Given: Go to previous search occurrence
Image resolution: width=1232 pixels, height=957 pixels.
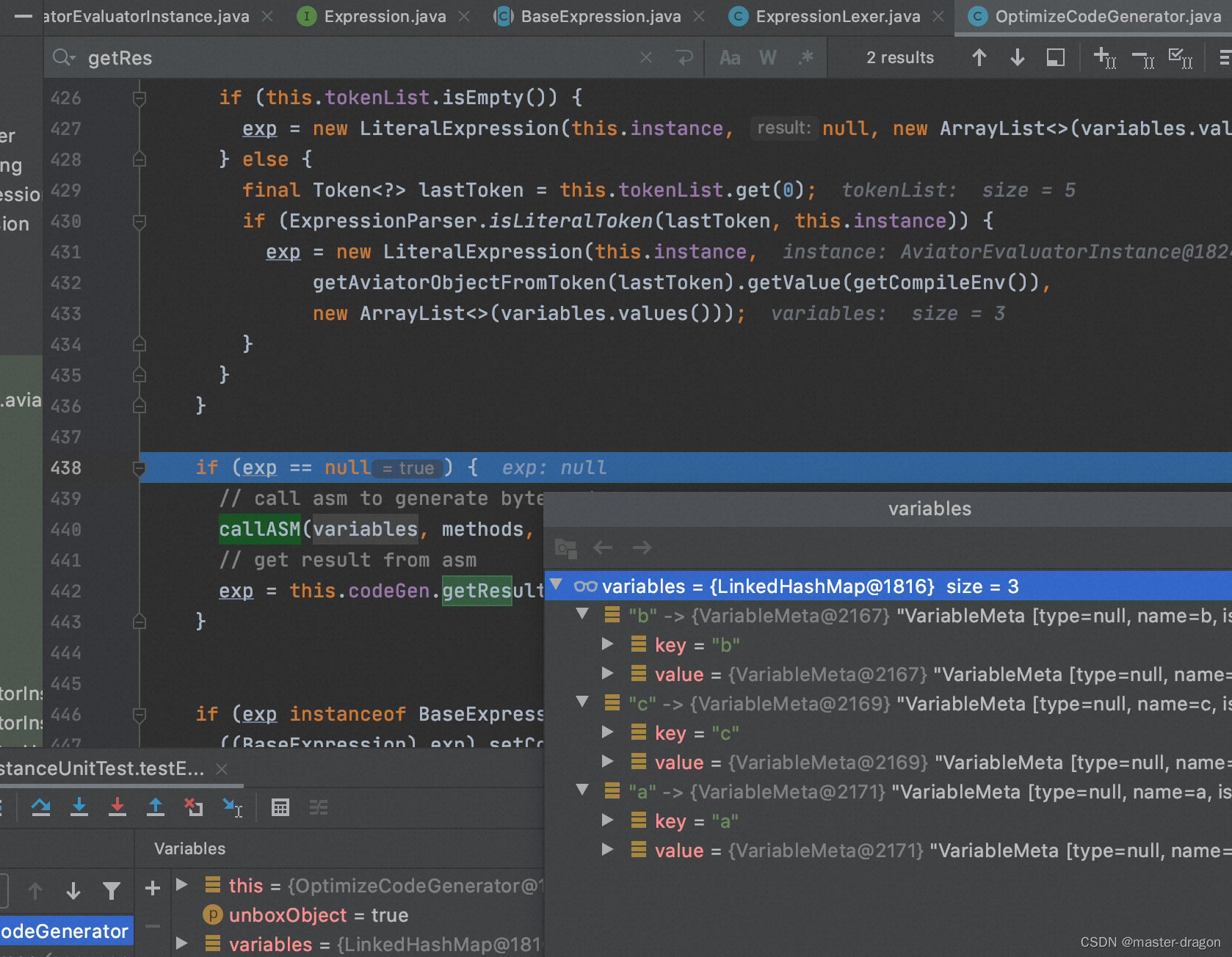Looking at the screenshot, I should tap(979, 57).
